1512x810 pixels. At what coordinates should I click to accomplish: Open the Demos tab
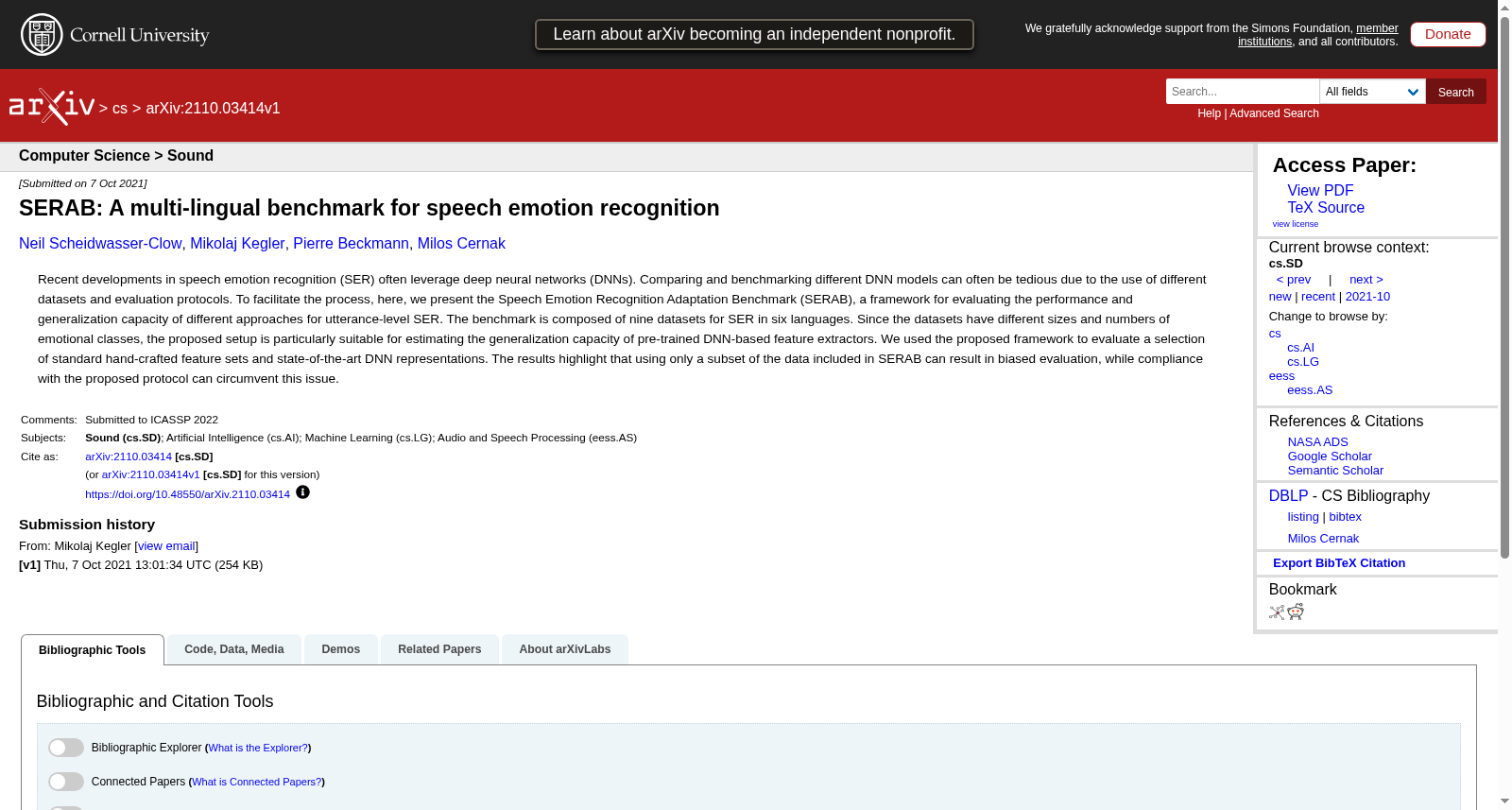click(341, 649)
